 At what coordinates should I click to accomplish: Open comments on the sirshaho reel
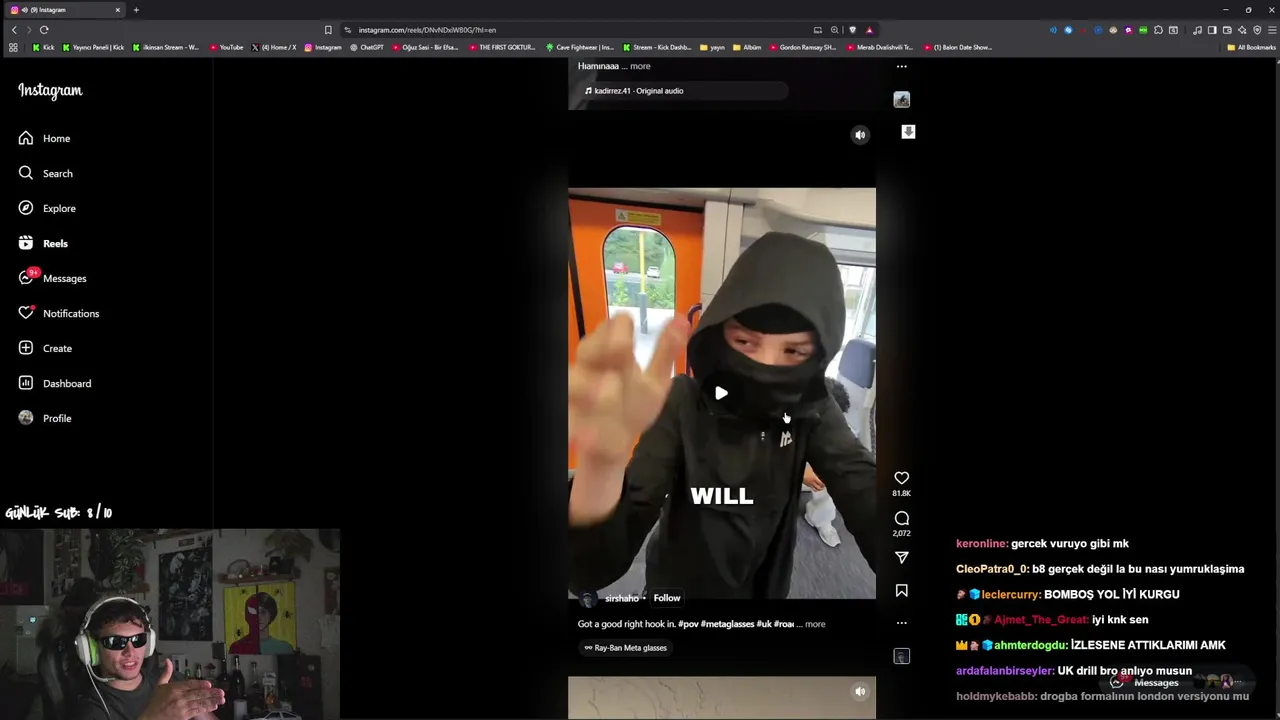point(901,518)
